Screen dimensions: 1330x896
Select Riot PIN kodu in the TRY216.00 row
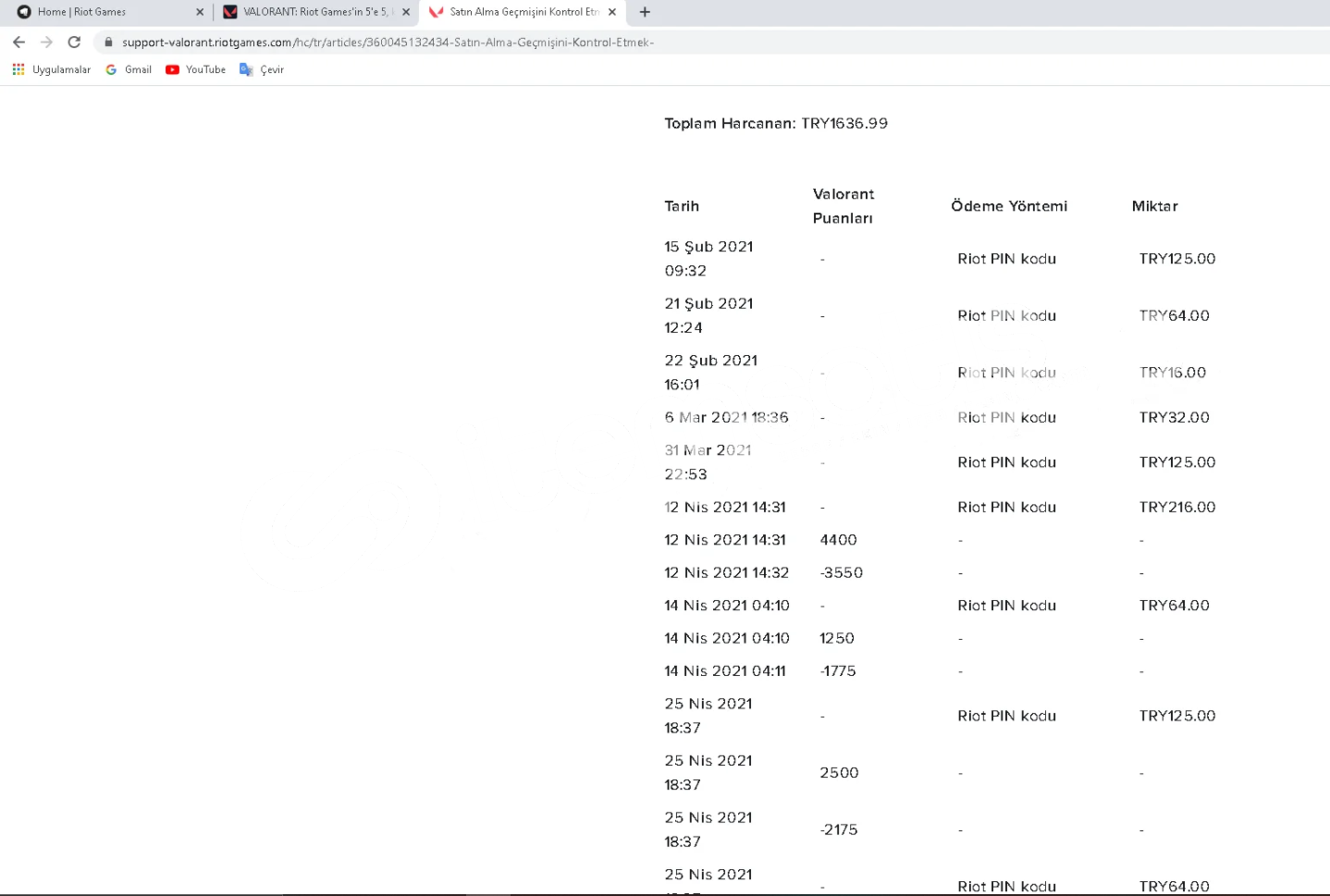click(x=1007, y=508)
